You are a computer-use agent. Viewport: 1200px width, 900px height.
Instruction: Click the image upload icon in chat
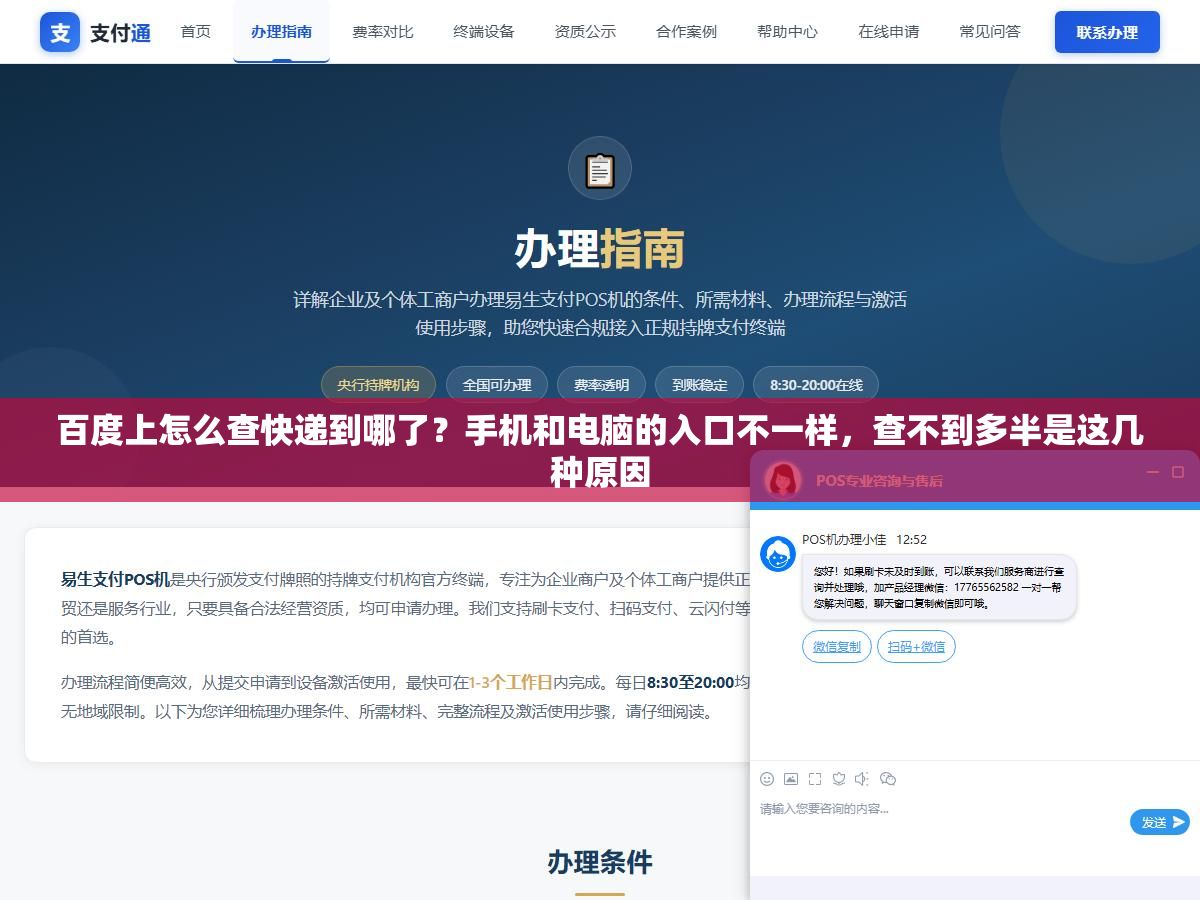tap(791, 778)
